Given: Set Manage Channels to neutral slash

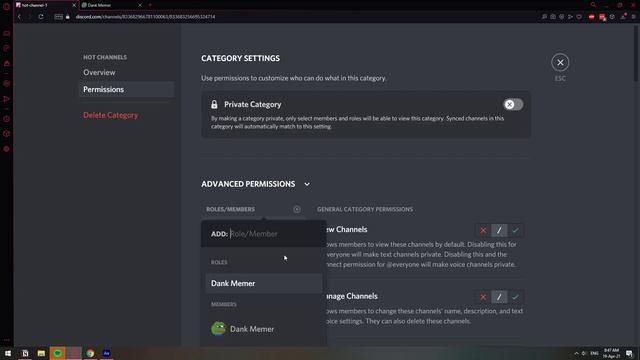Looking at the screenshot, I should (x=499, y=297).
